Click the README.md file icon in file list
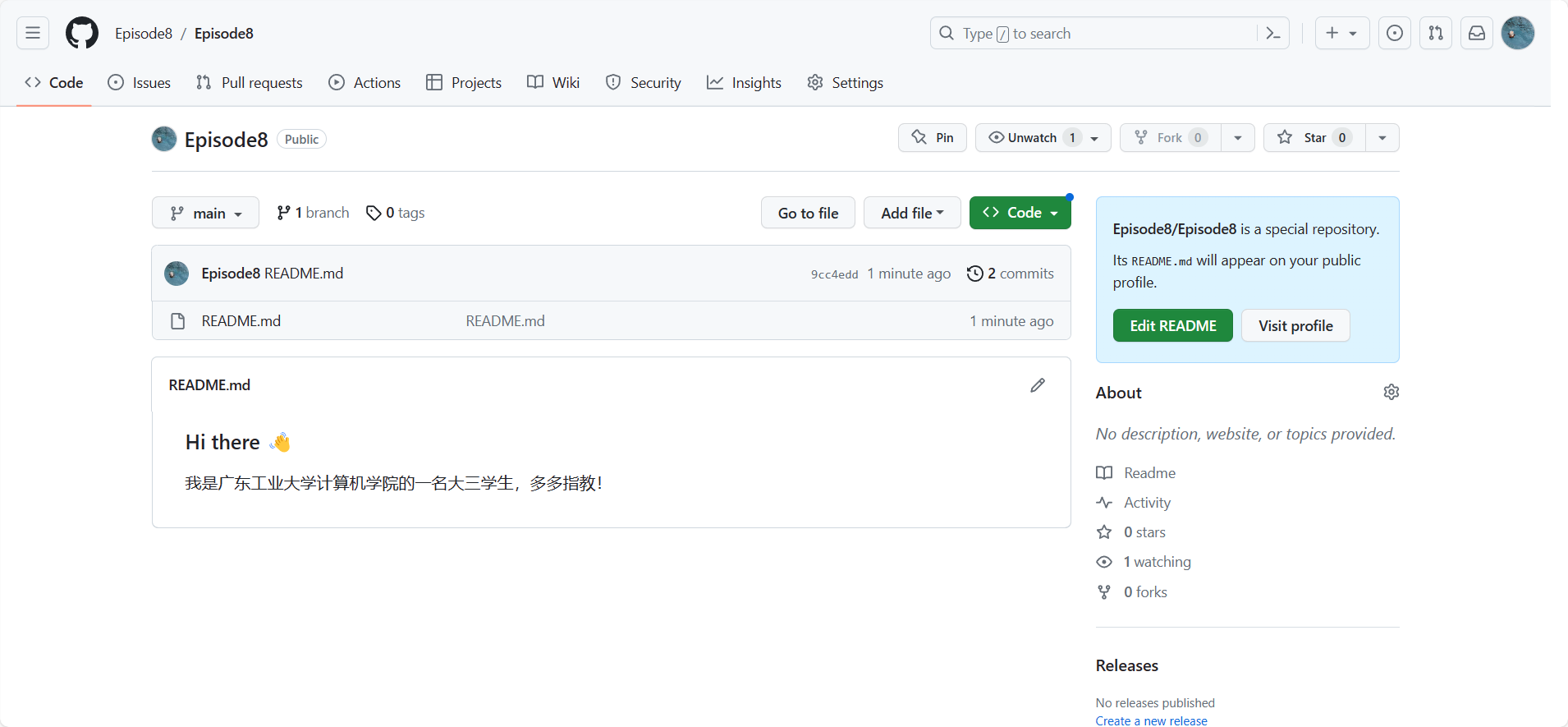This screenshot has height=727, width=1568. [177, 321]
